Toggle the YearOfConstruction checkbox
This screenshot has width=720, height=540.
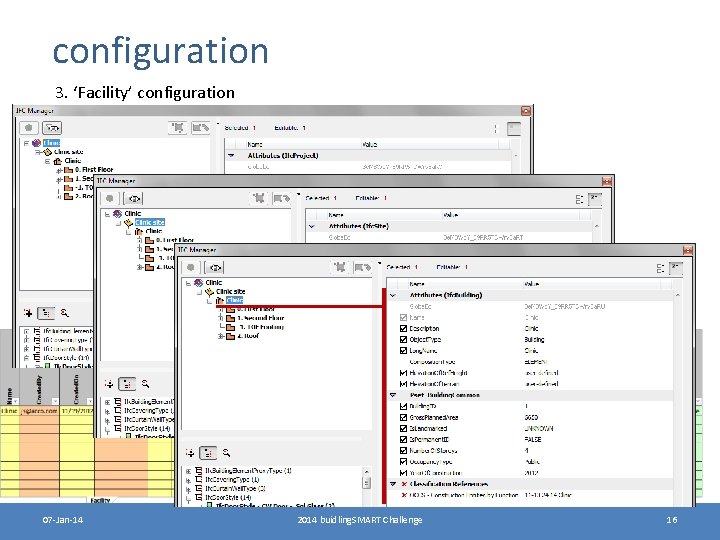tap(403, 472)
